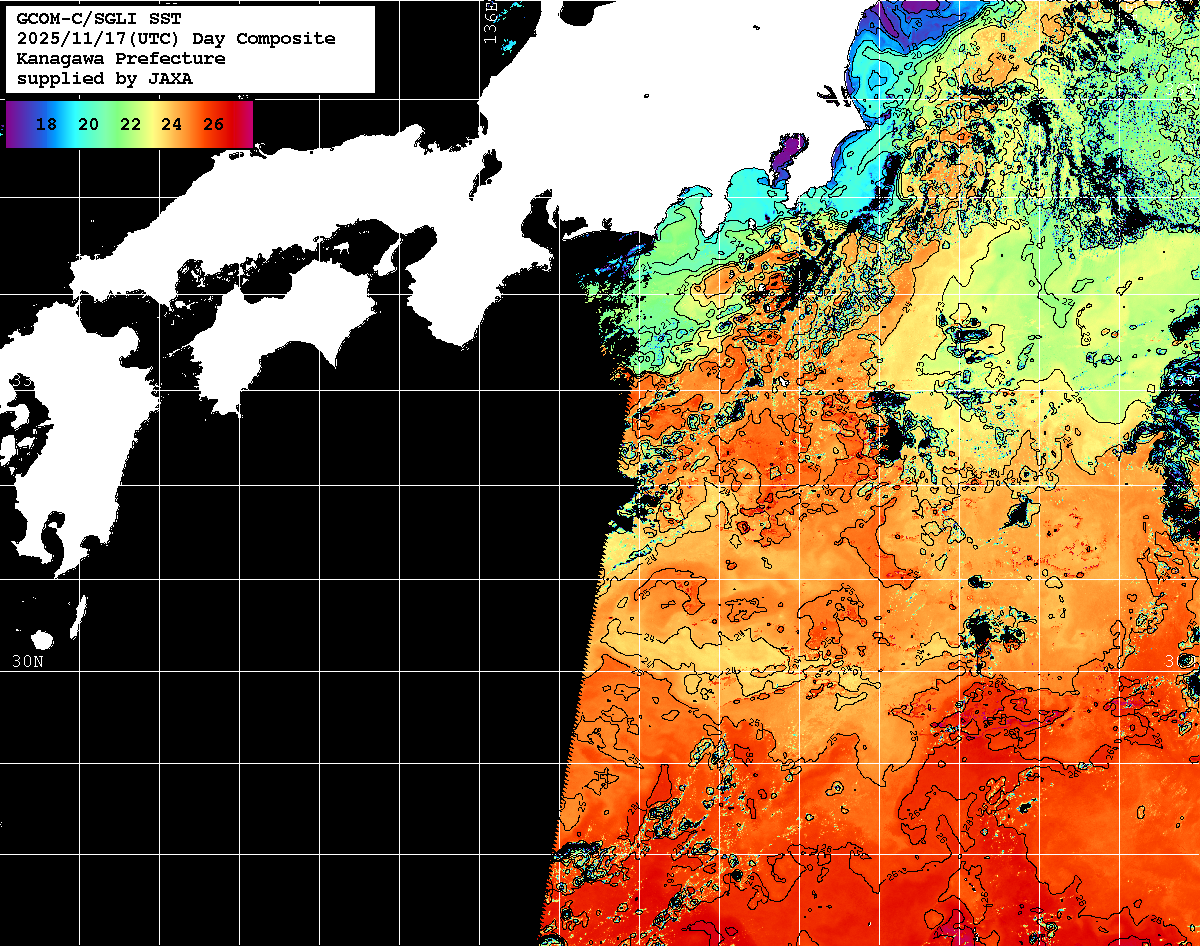This screenshot has height=946, width=1200.
Task: Click the 136E longitude label at top
Action: coord(490,18)
